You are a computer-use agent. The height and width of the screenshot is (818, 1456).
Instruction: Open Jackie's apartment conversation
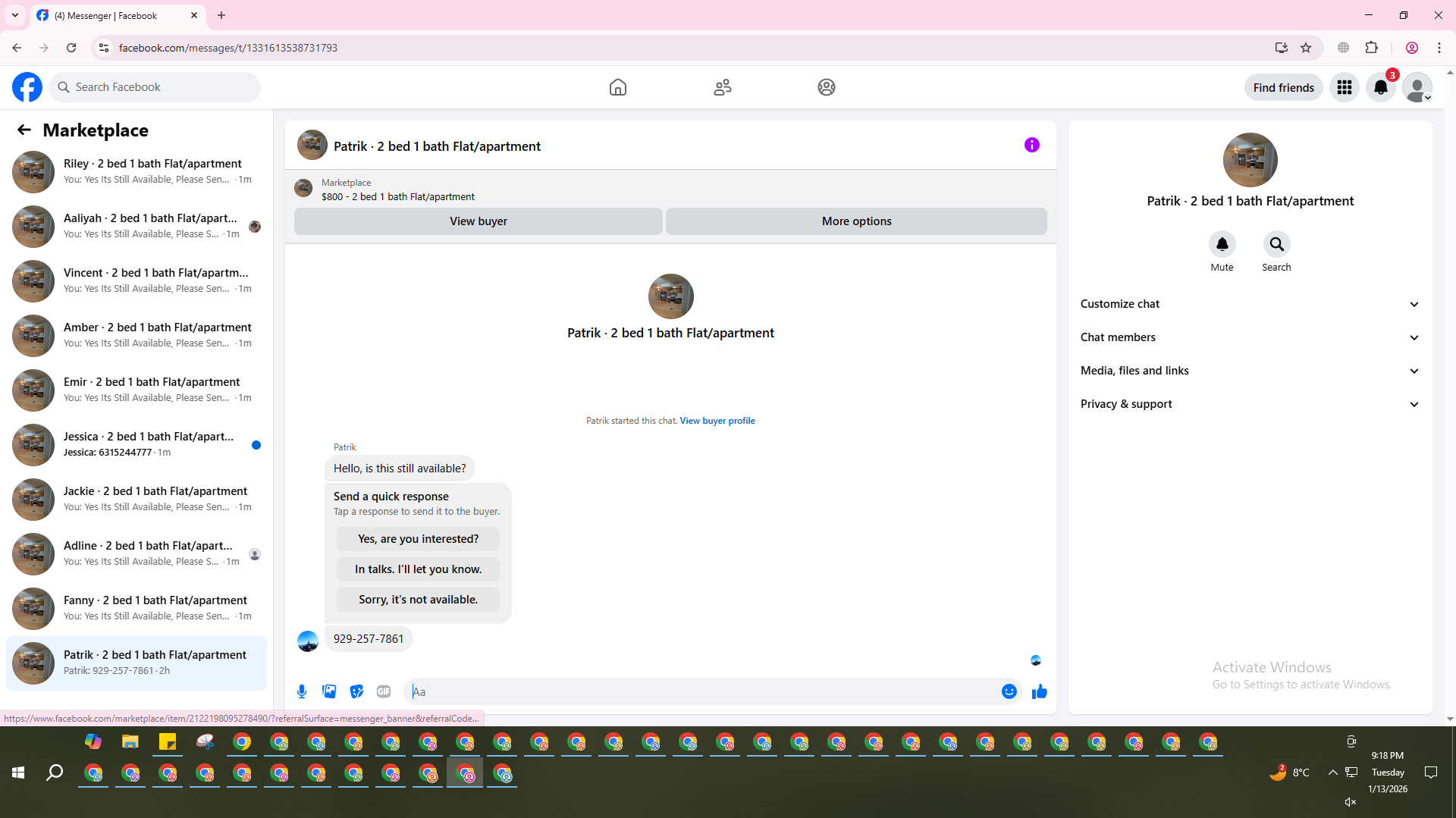pos(136,499)
